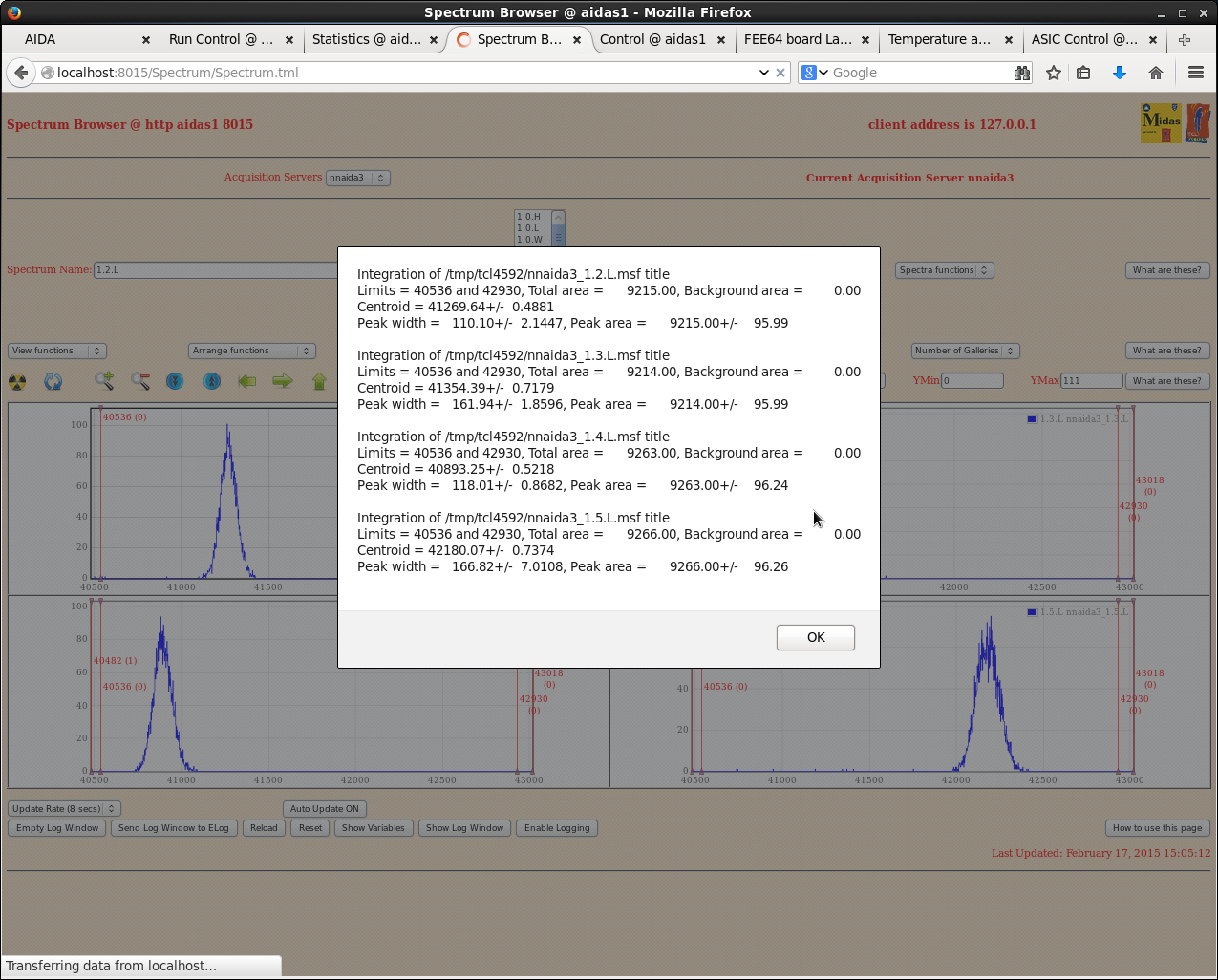Expand the Arrange functions dropdown
Image resolution: width=1218 pixels, height=980 pixels.
[252, 351]
